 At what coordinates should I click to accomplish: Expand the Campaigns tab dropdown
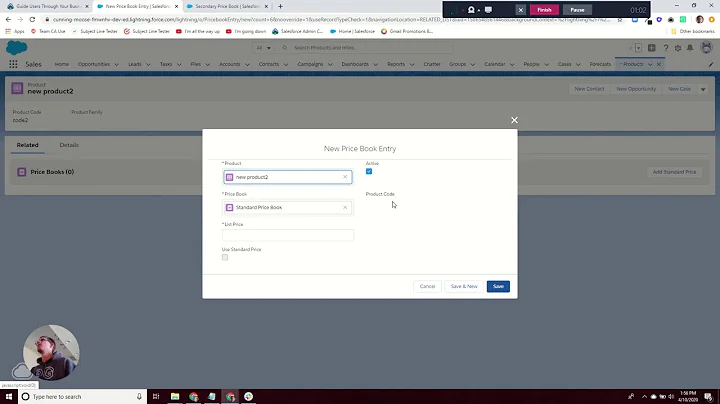tap(330, 64)
